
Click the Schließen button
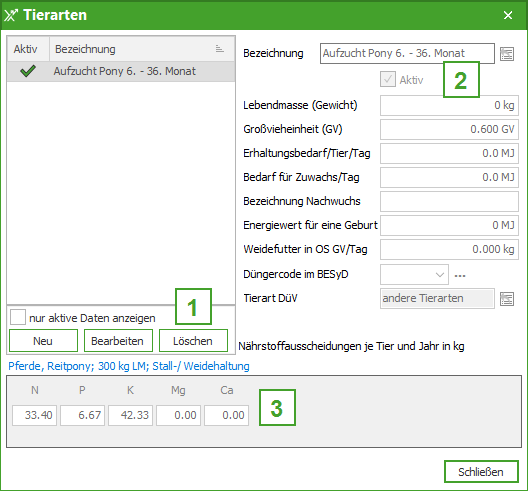[x=481, y=471]
